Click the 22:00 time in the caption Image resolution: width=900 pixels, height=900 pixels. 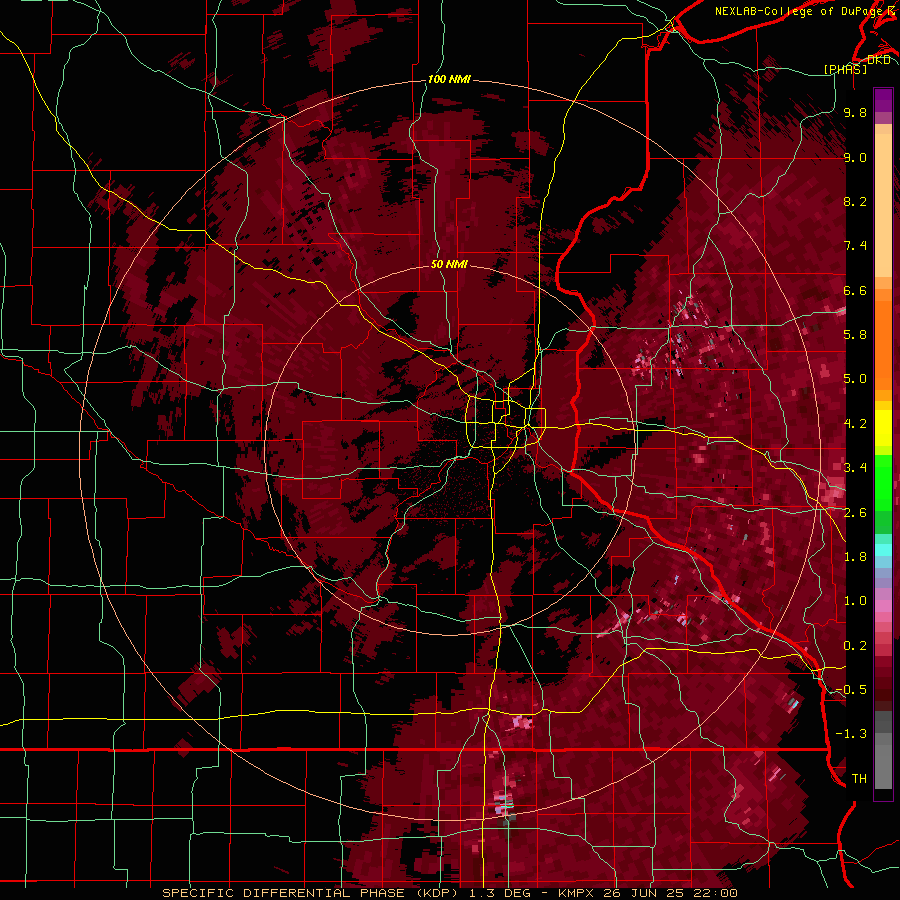[x=715, y=893]
